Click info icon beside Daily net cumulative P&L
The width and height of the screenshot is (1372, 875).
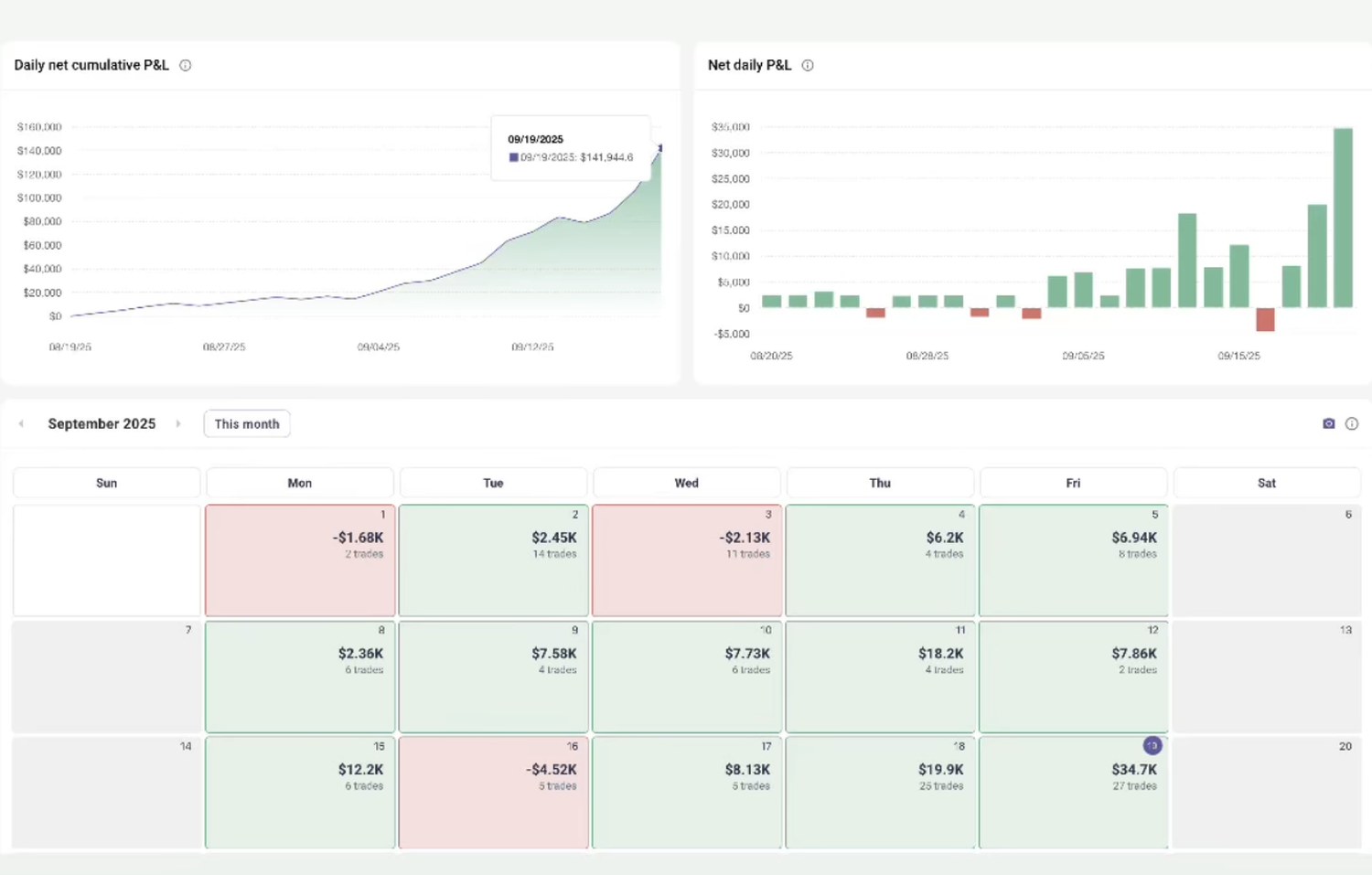coord(186,65)
